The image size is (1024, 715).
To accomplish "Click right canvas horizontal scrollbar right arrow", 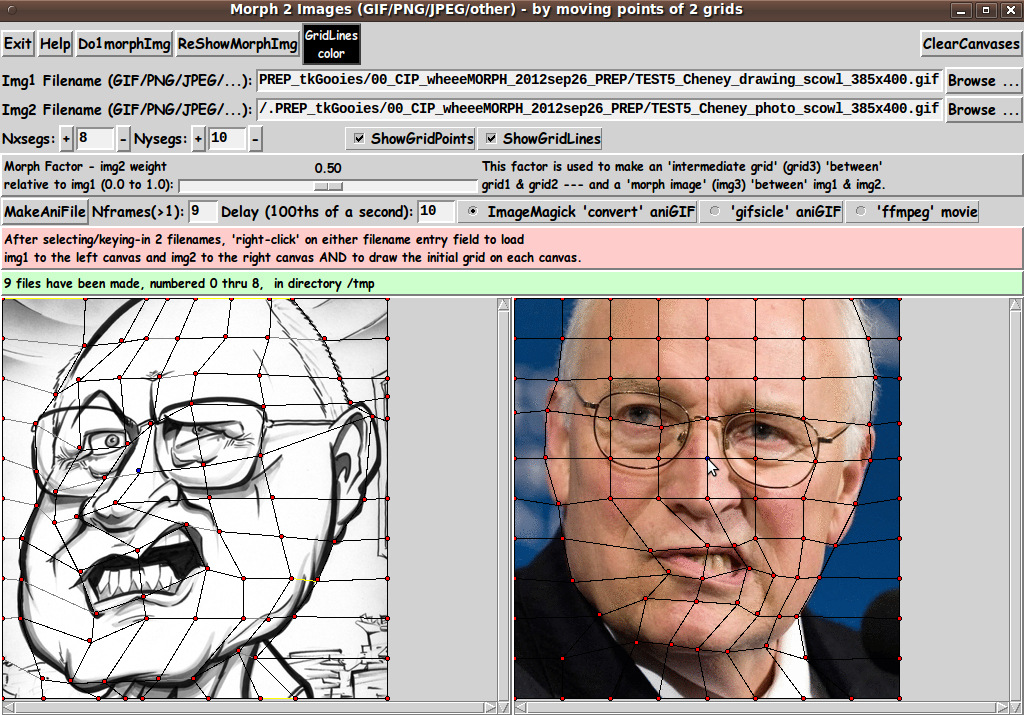I will point(1002,707).
